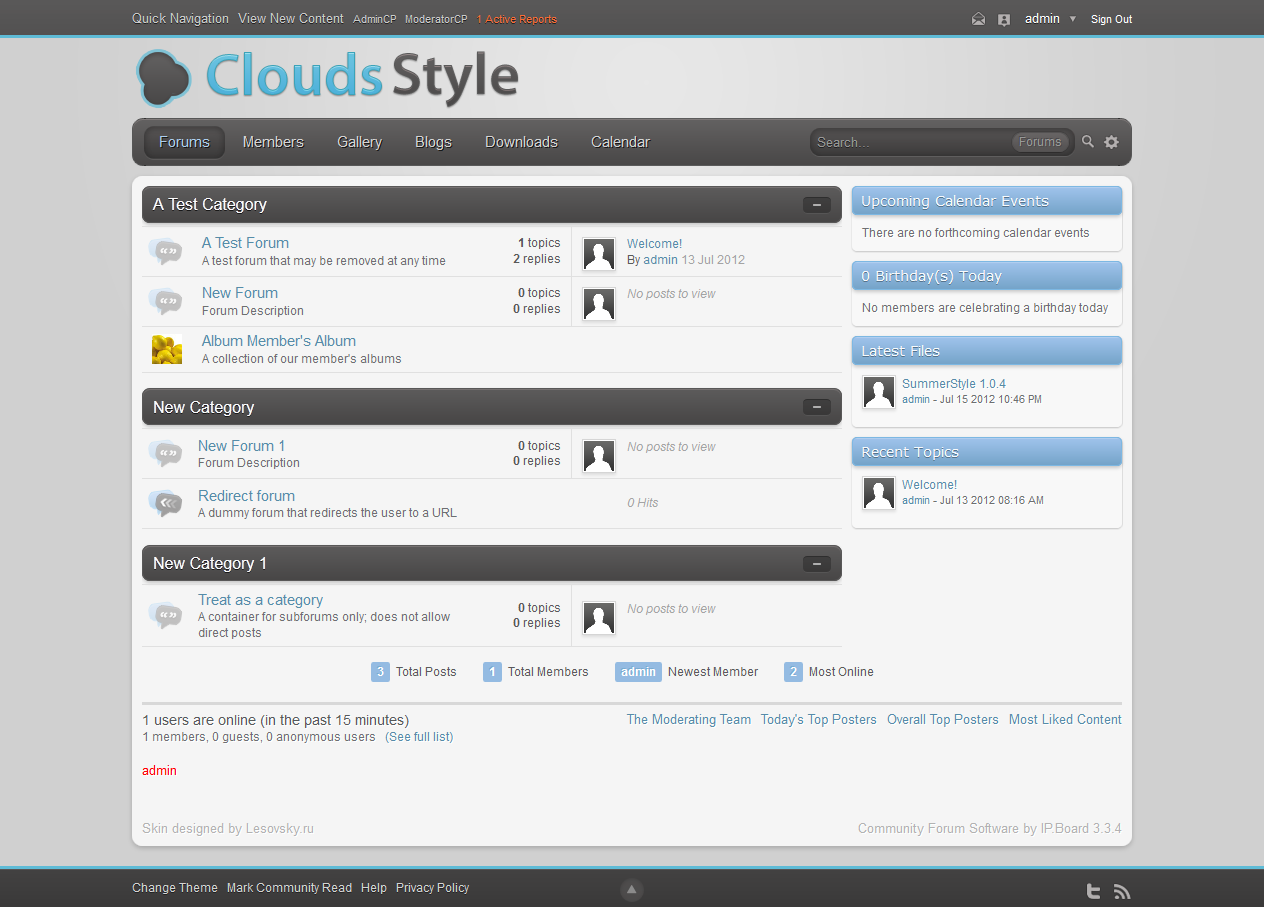Open the RSS feed icon
Viewport: 1264px width, 907px height.
coord(1122,891)
